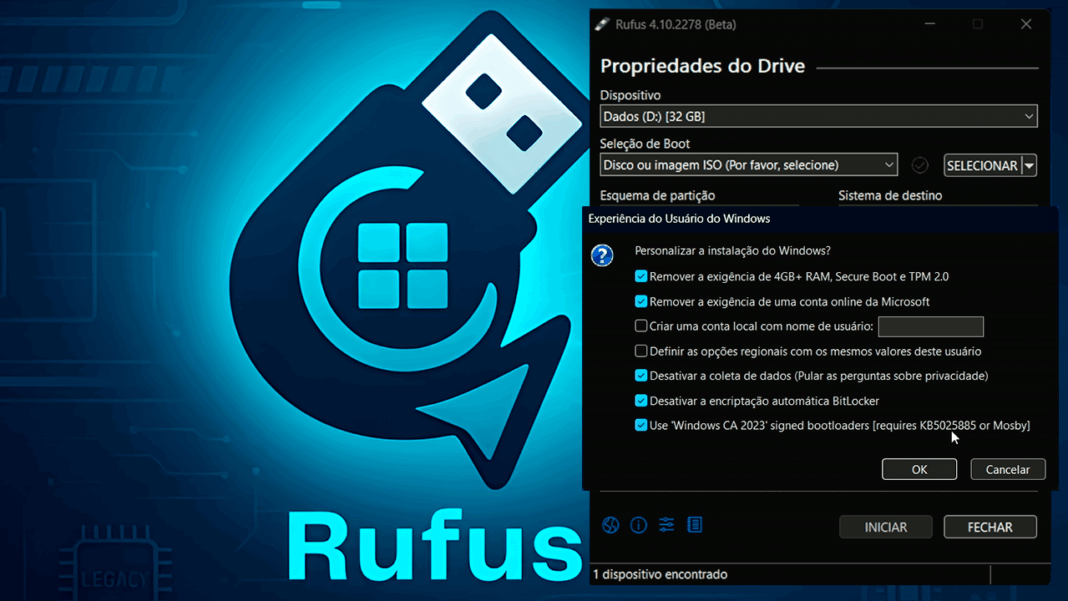
Task: Uncheck the Windows CA 2023 bootloaders option
Action: (640, 425)
